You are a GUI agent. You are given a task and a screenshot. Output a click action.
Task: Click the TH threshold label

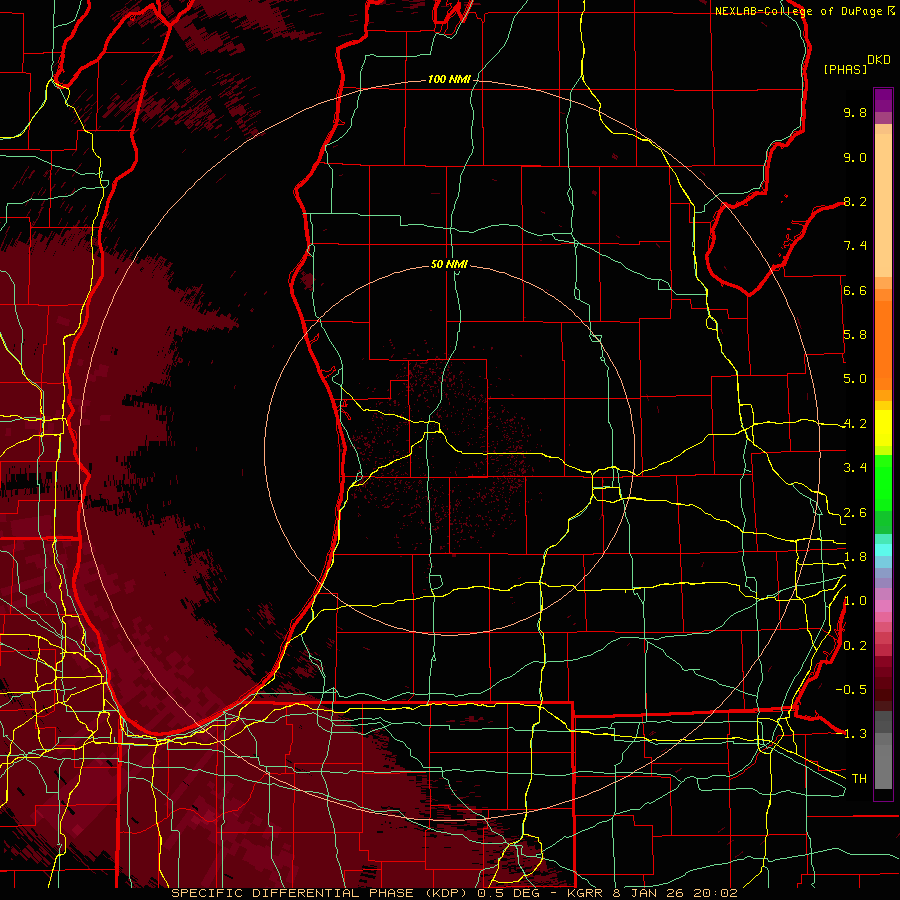(859, 779)
